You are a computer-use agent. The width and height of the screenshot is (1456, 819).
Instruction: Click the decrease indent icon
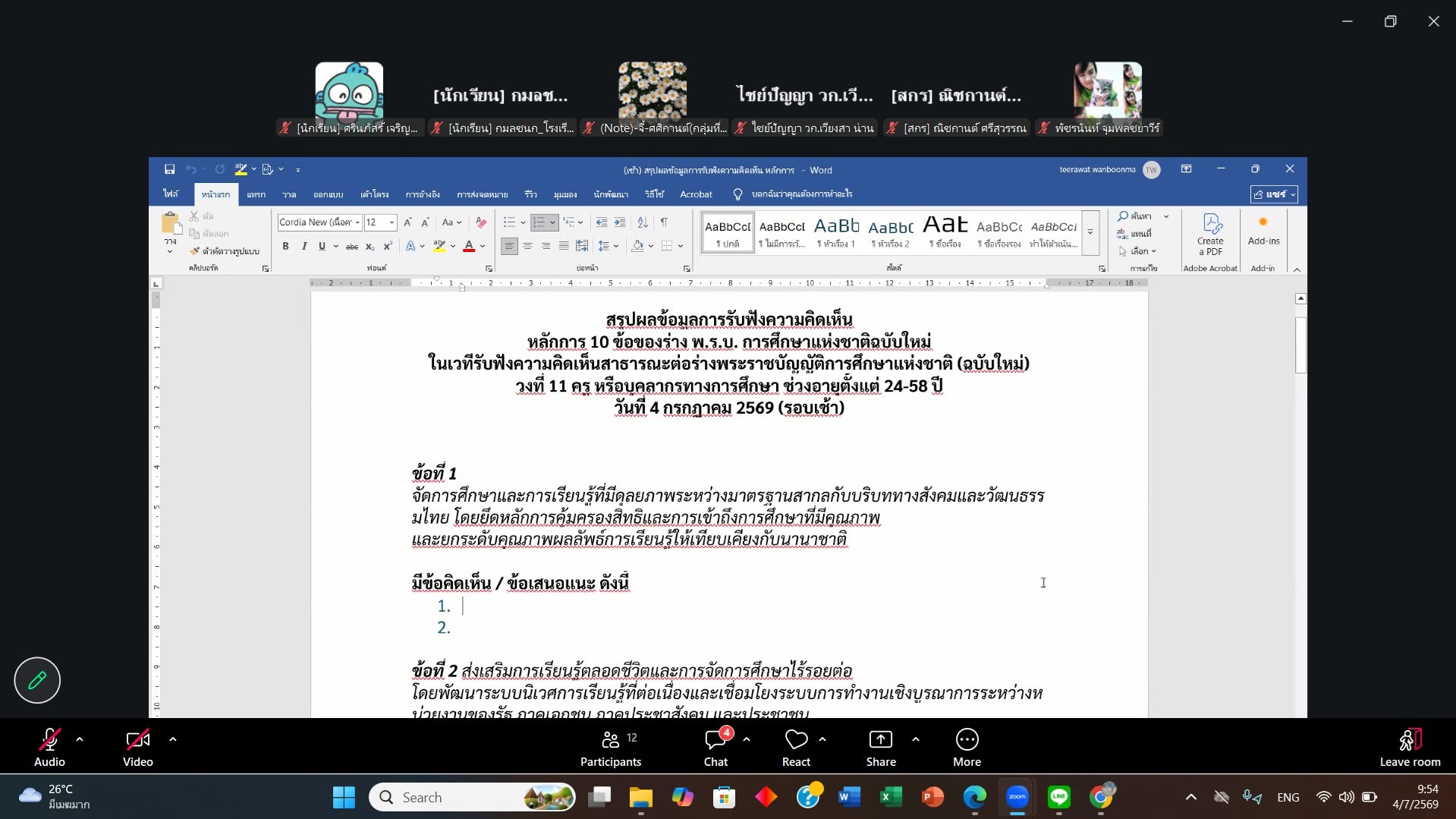[602, 222]
